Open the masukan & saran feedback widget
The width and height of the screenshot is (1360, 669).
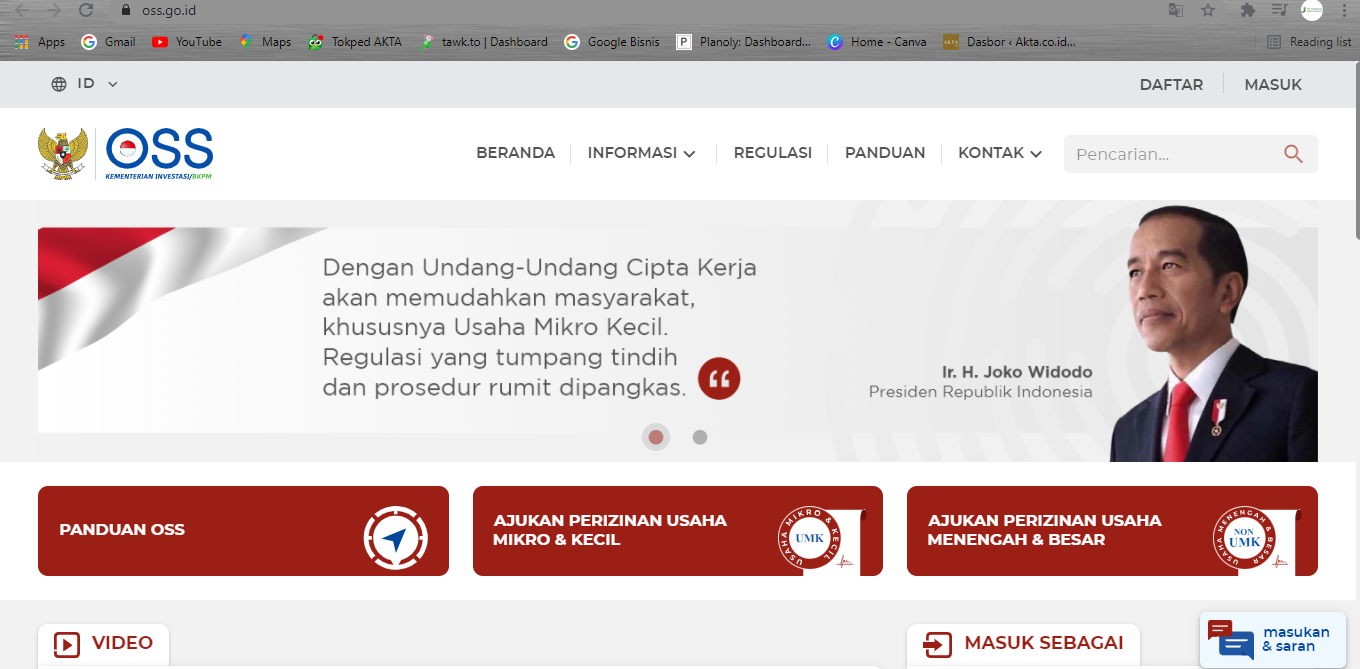[x=1270, y=639]
